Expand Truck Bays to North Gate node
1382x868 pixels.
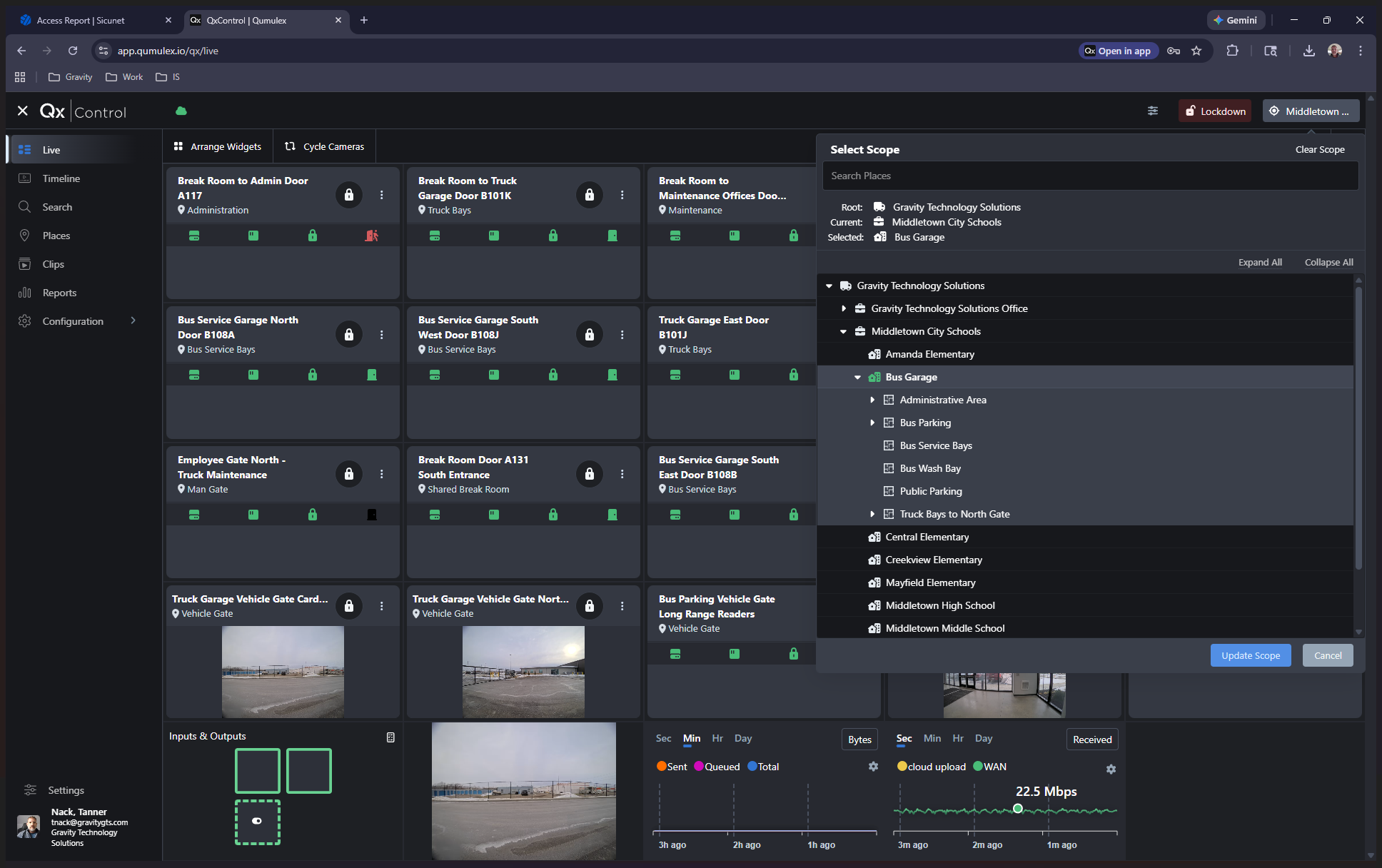click(x=872, y=514)
